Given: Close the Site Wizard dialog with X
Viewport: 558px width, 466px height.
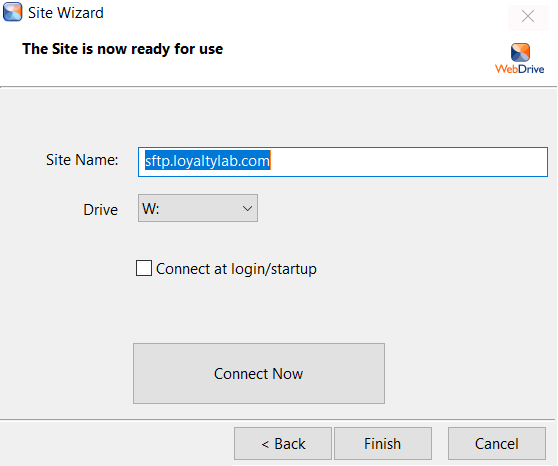Looking at the screenshot, I should point(528,16).
